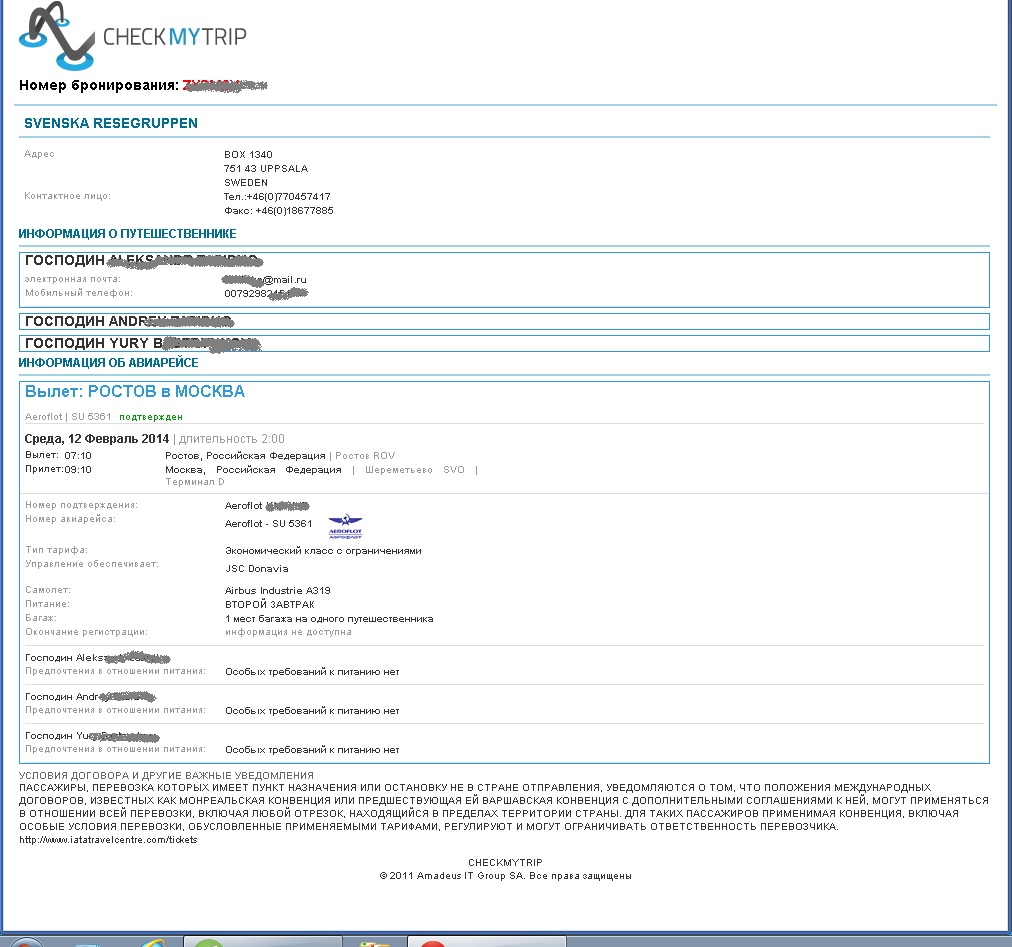Click the address line 'BOX 1340'
The height and width of the screenshot is (947, 1012).
pyautogui.click(x=248, y=154)
